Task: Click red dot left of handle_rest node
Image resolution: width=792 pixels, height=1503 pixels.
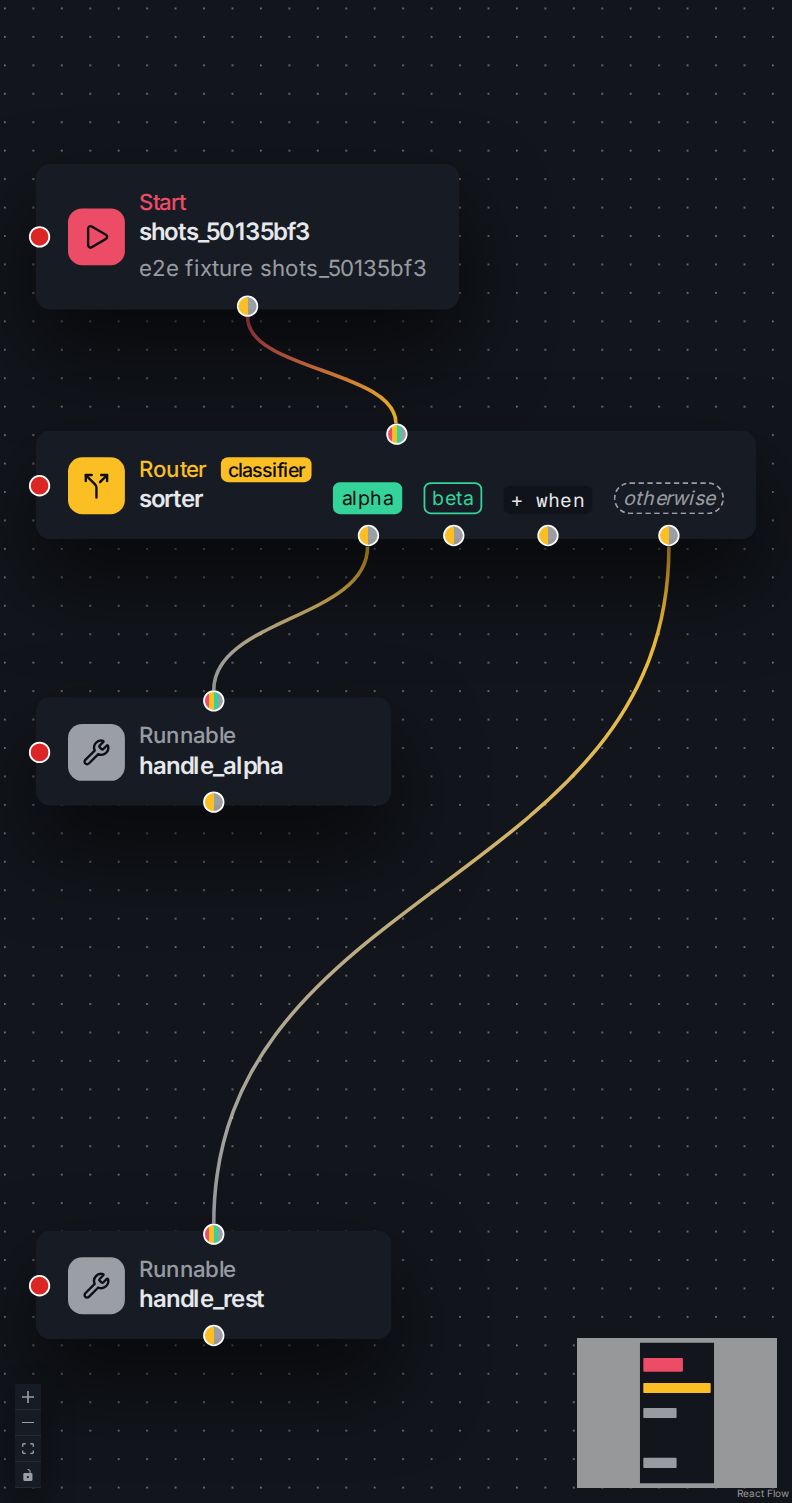Action: [x=39, y=1285]
